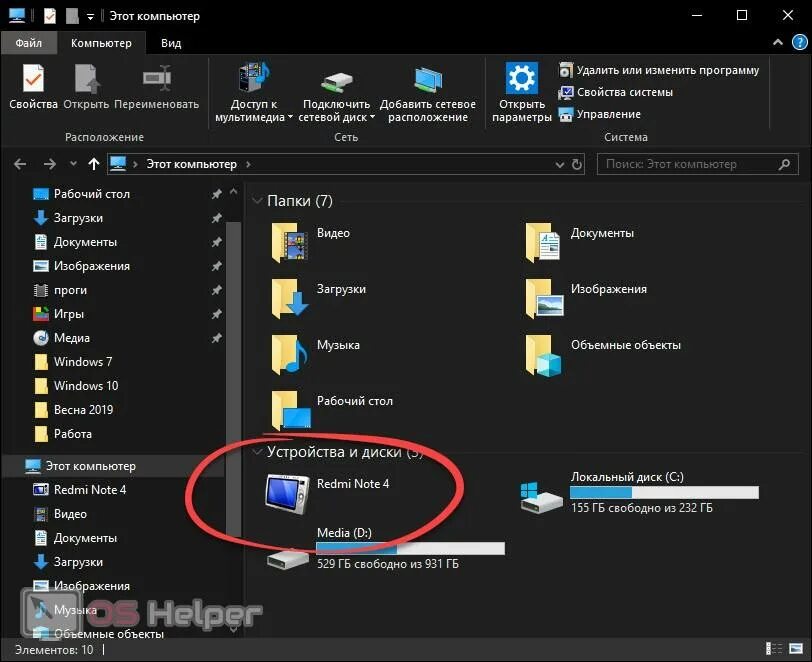Viewport: 812px width, 662px height.
Task: Open Свойства системы
Action: (616, 92)
